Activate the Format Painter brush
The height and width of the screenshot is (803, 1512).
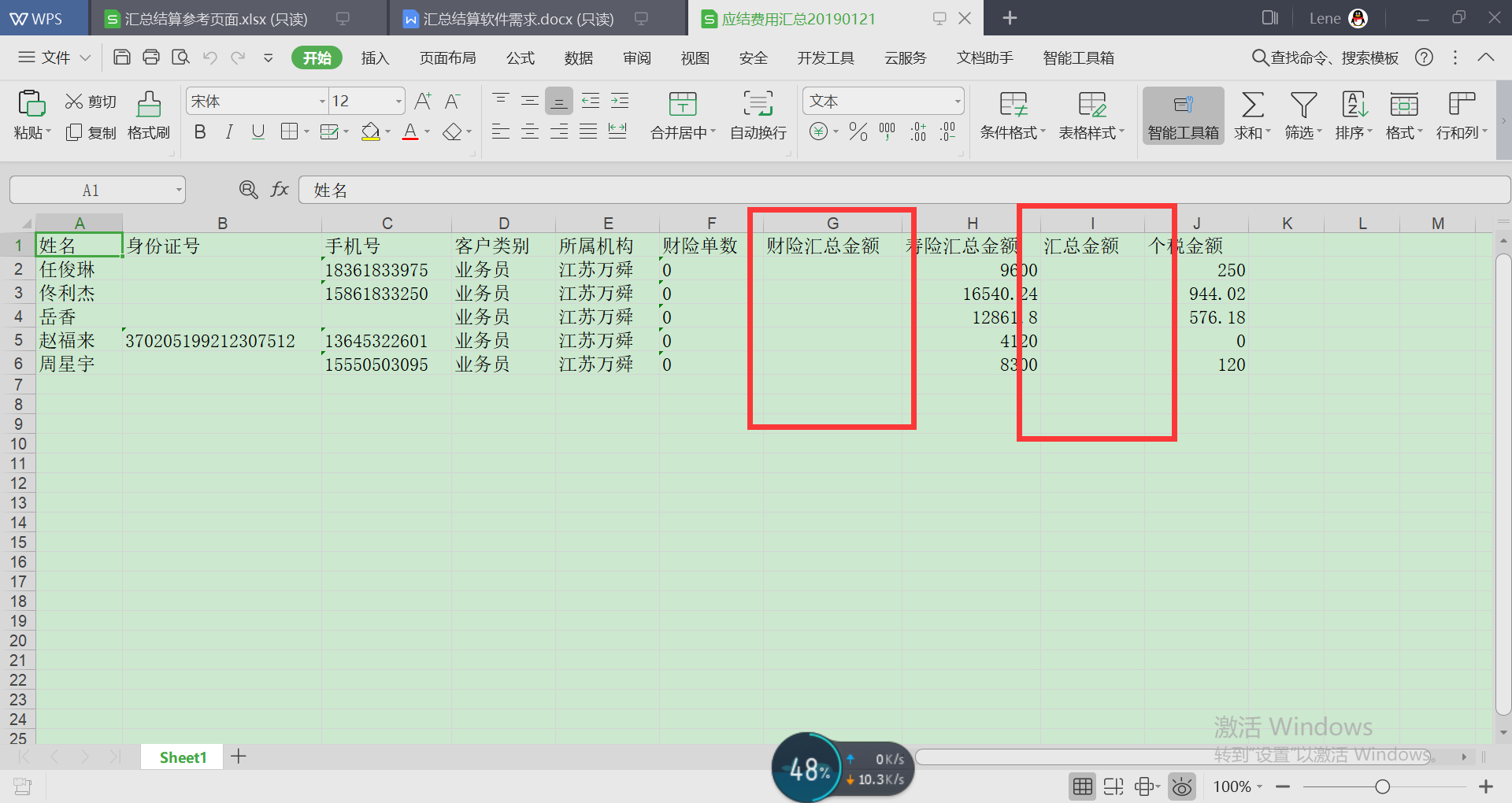point(149,115)
